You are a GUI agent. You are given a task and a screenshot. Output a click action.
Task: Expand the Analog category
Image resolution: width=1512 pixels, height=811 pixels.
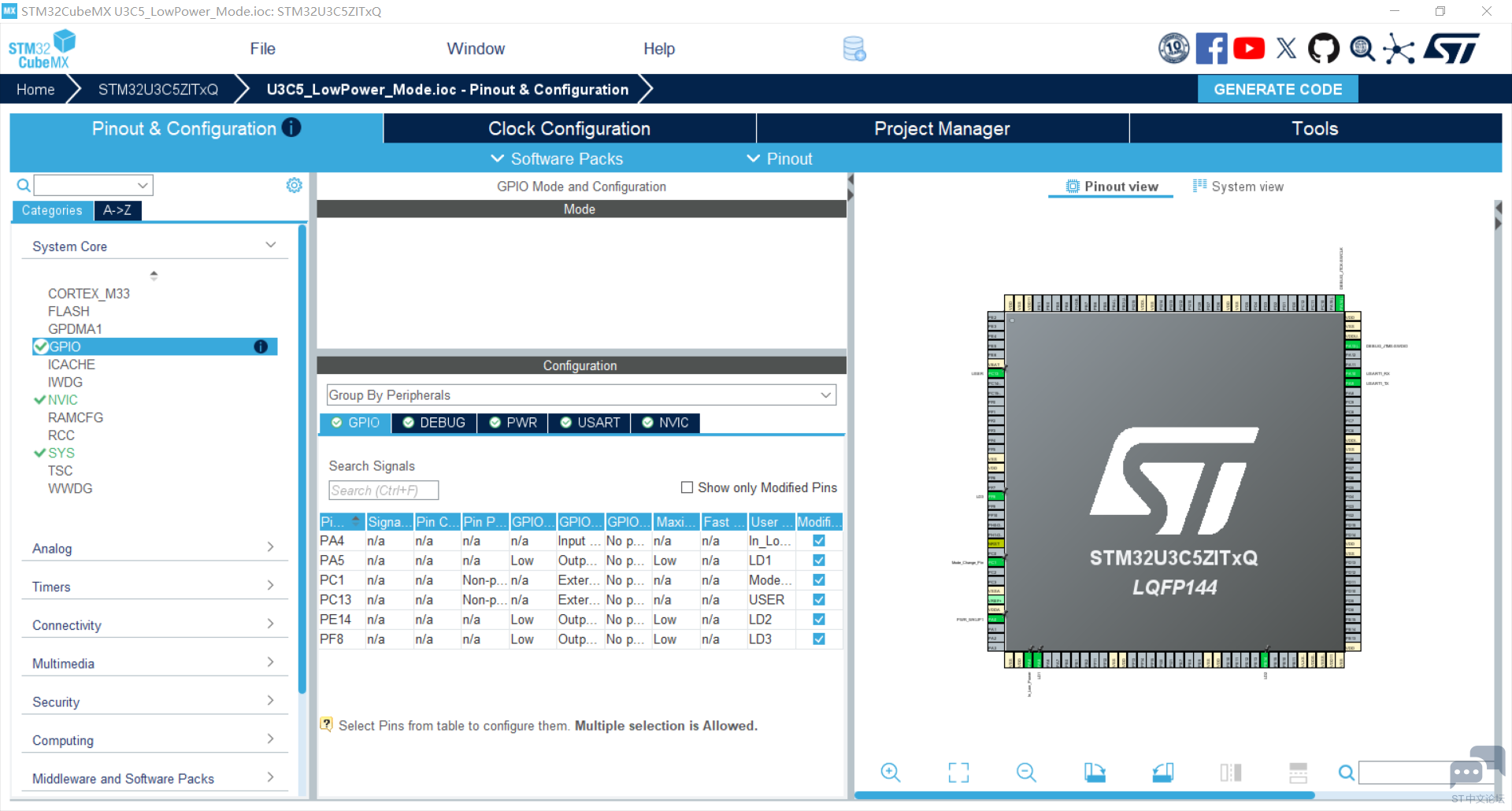coord(154,548)
